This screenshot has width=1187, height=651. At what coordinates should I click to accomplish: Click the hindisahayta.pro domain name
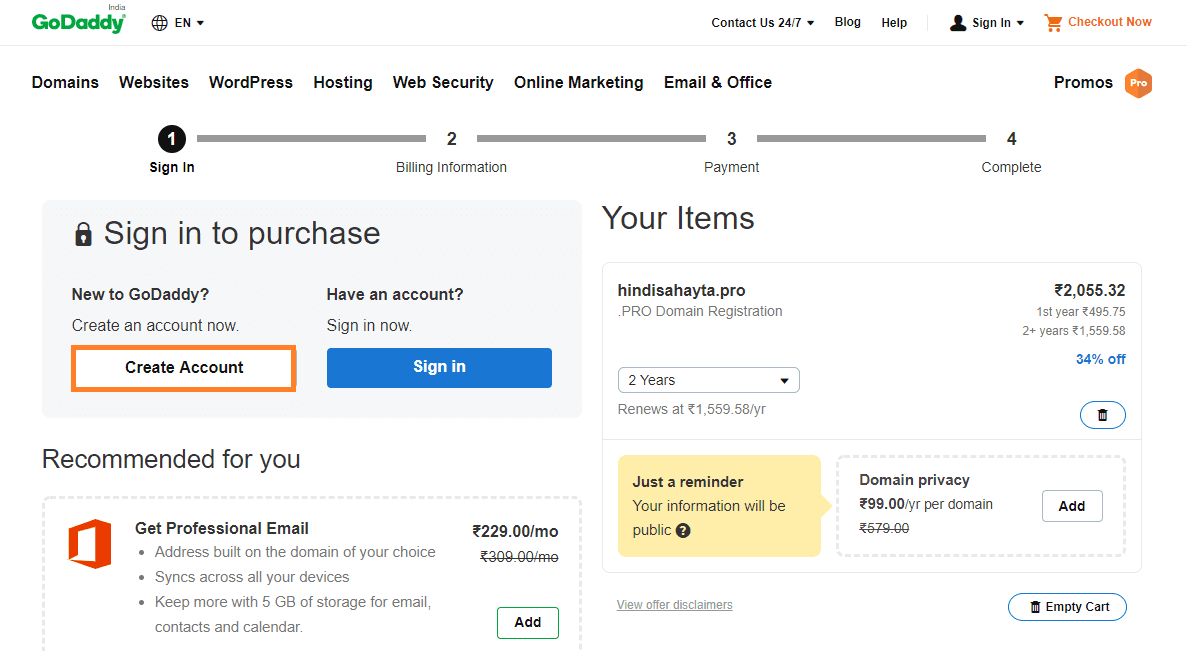[x=681, y=291]
